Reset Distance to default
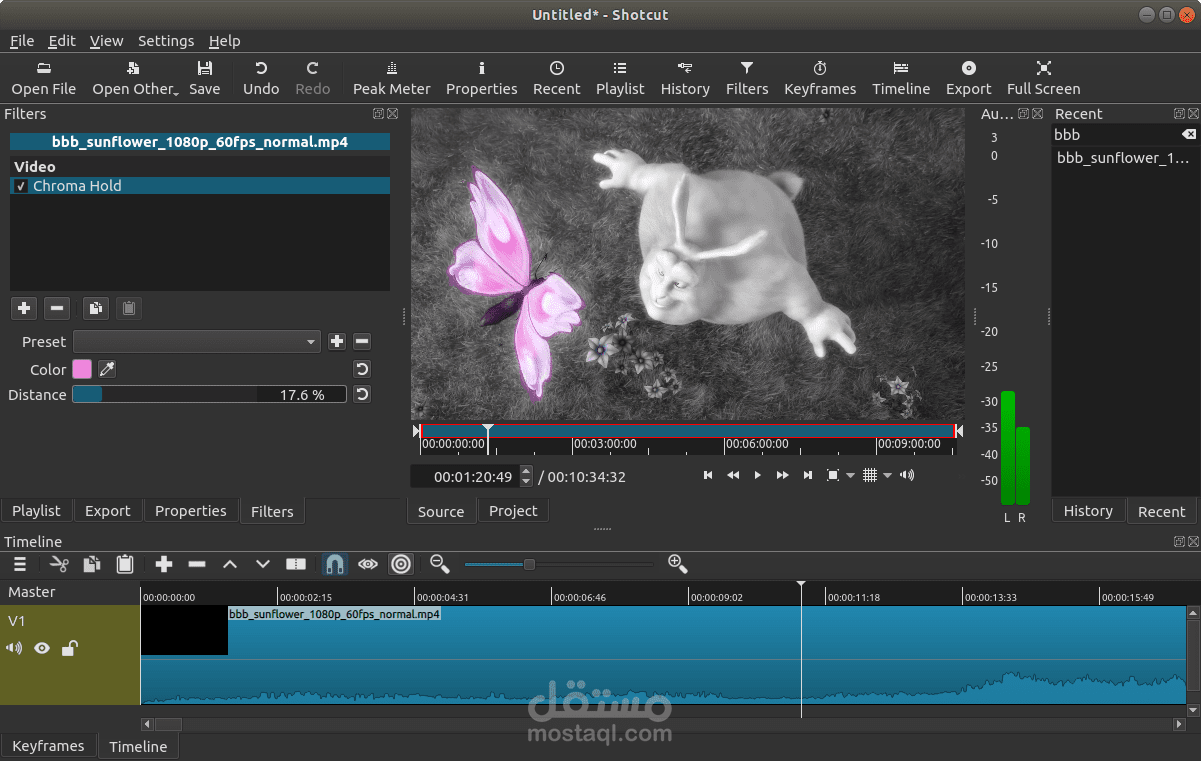The image size is (1201, 761). point(362,394)
